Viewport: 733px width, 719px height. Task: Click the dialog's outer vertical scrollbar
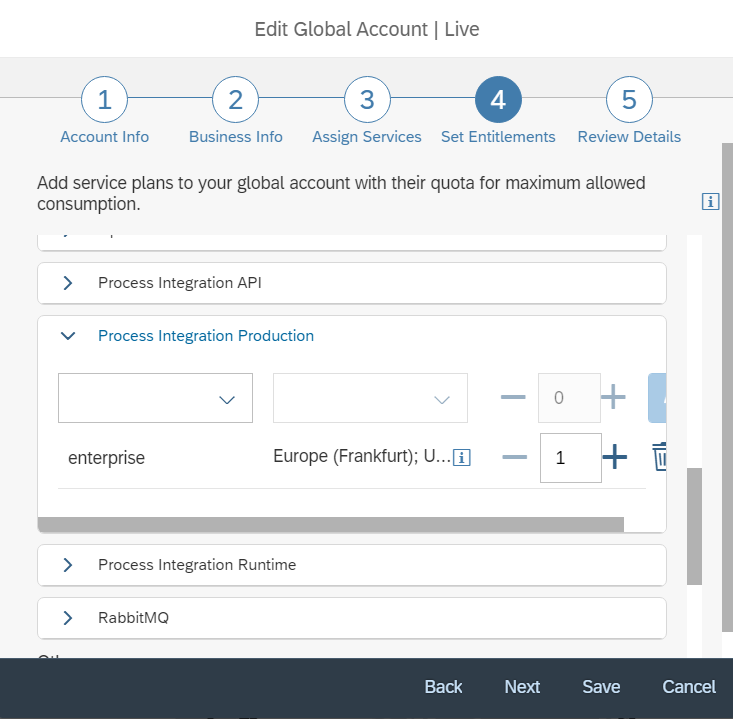(727, 387)
